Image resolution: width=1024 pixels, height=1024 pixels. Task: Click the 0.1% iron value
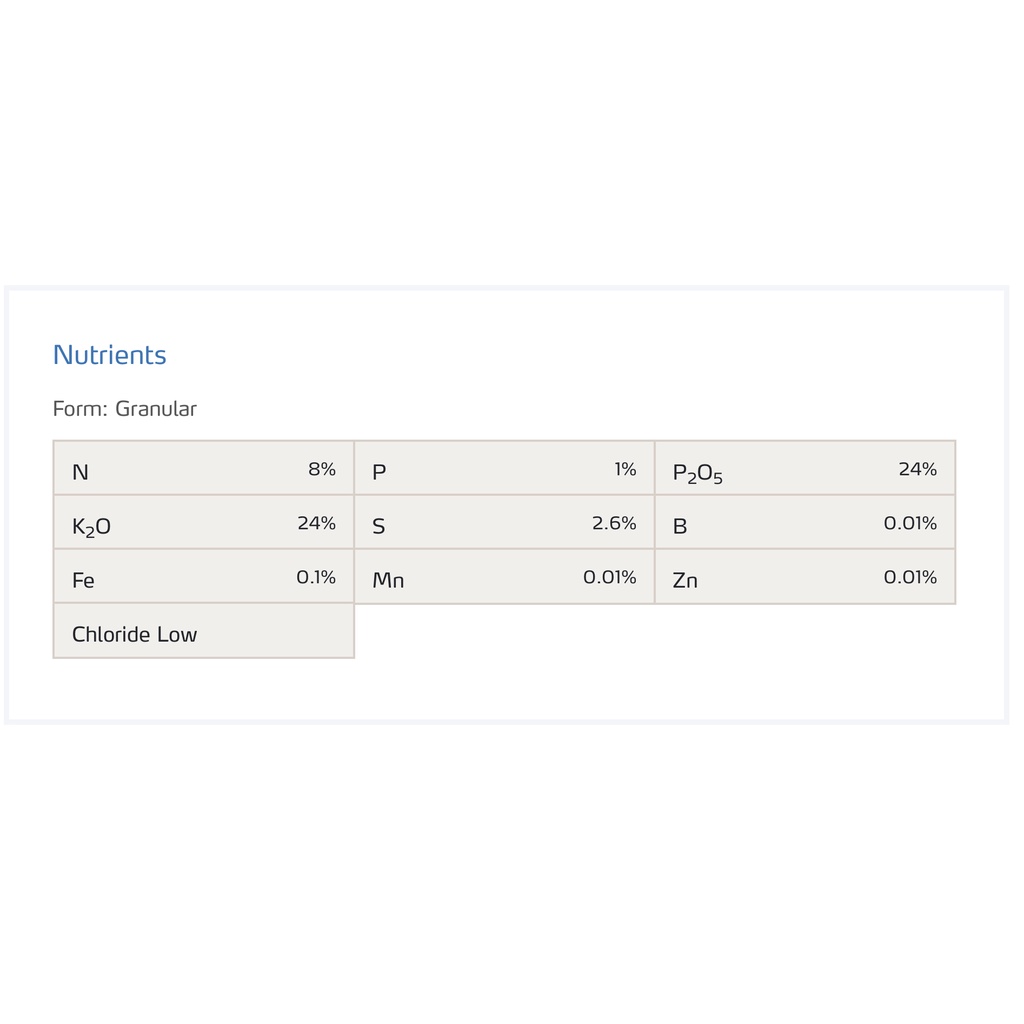pos(316,577)
